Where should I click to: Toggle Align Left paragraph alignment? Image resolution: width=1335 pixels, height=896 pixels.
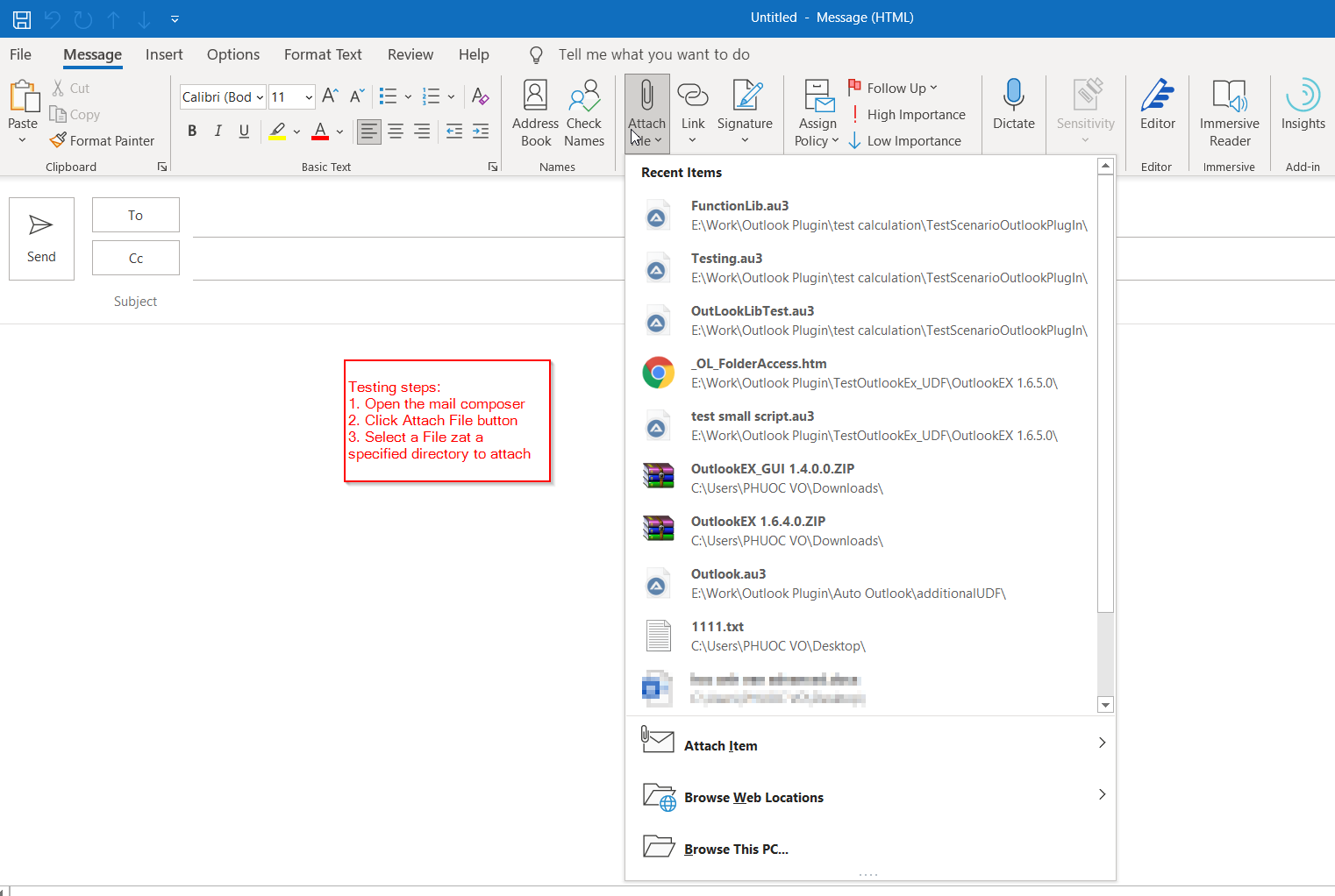tap(369, 132)
